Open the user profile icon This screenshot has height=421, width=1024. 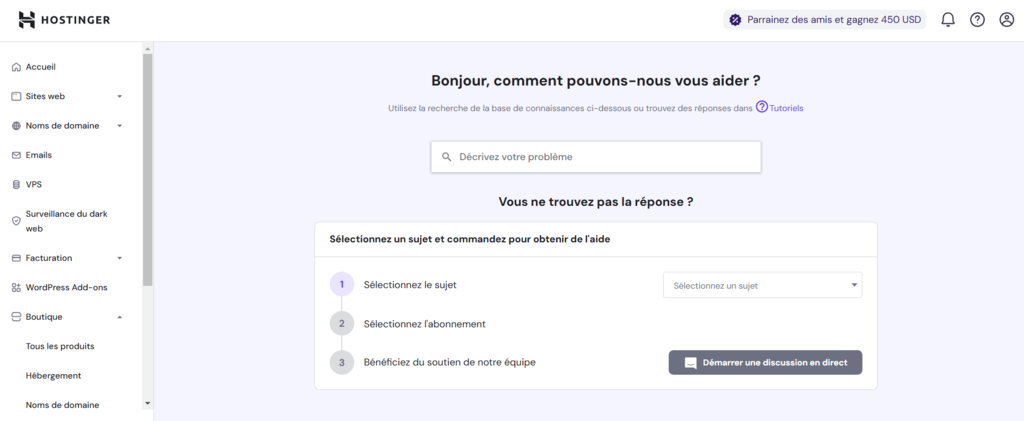point(1006,20)
